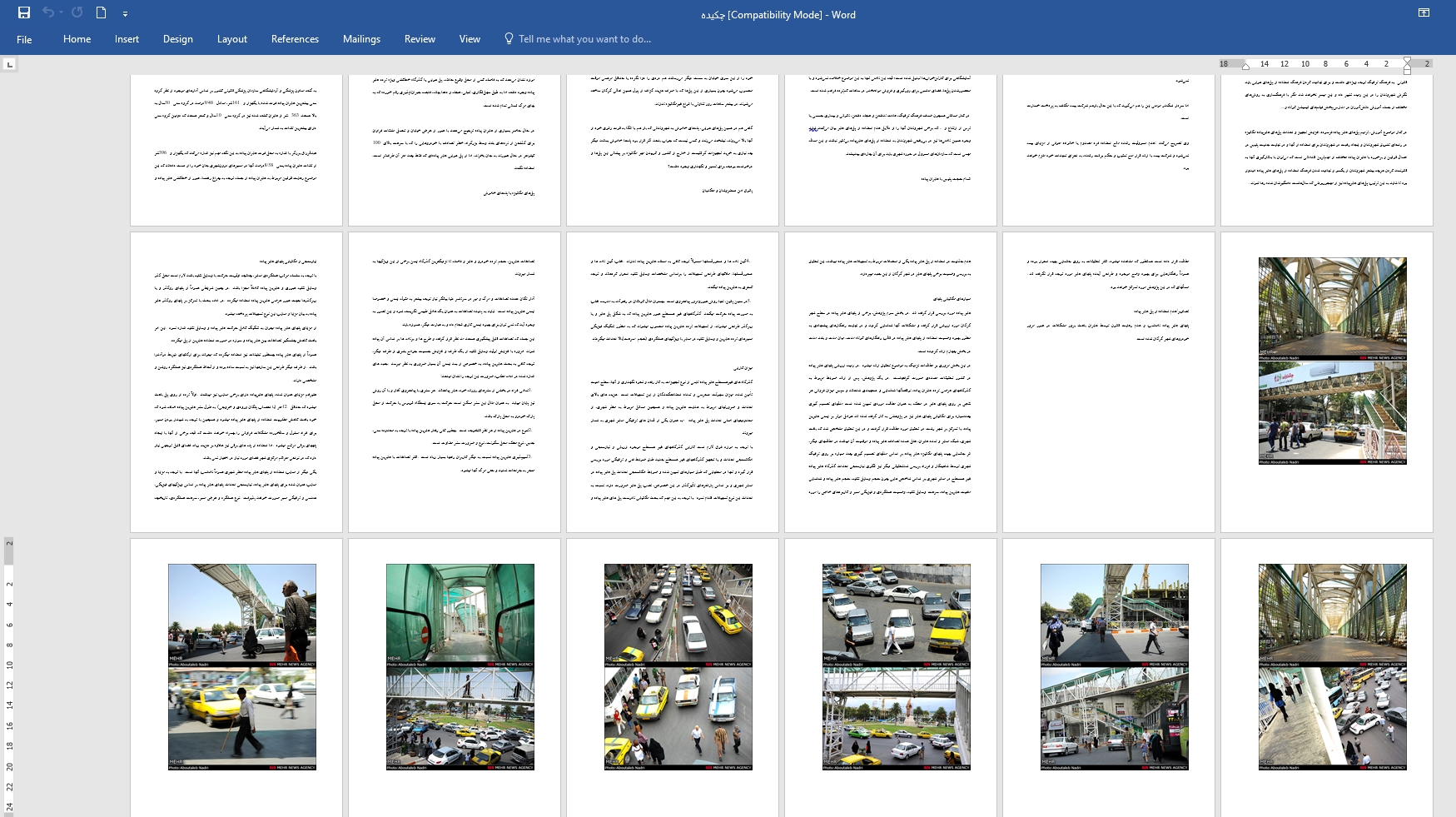1456x817 pixels.
Task: Click the Save icon in Quick Access
Action: click(x=24, y=12)
